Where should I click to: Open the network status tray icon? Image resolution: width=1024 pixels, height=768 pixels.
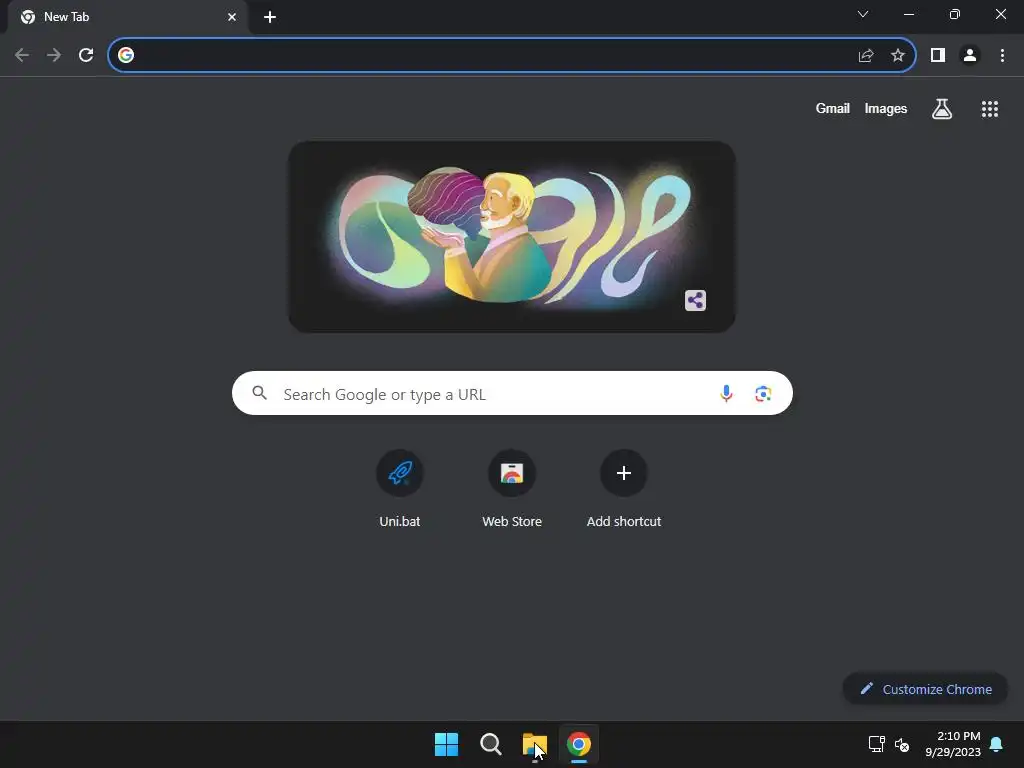tap(876, 744)
